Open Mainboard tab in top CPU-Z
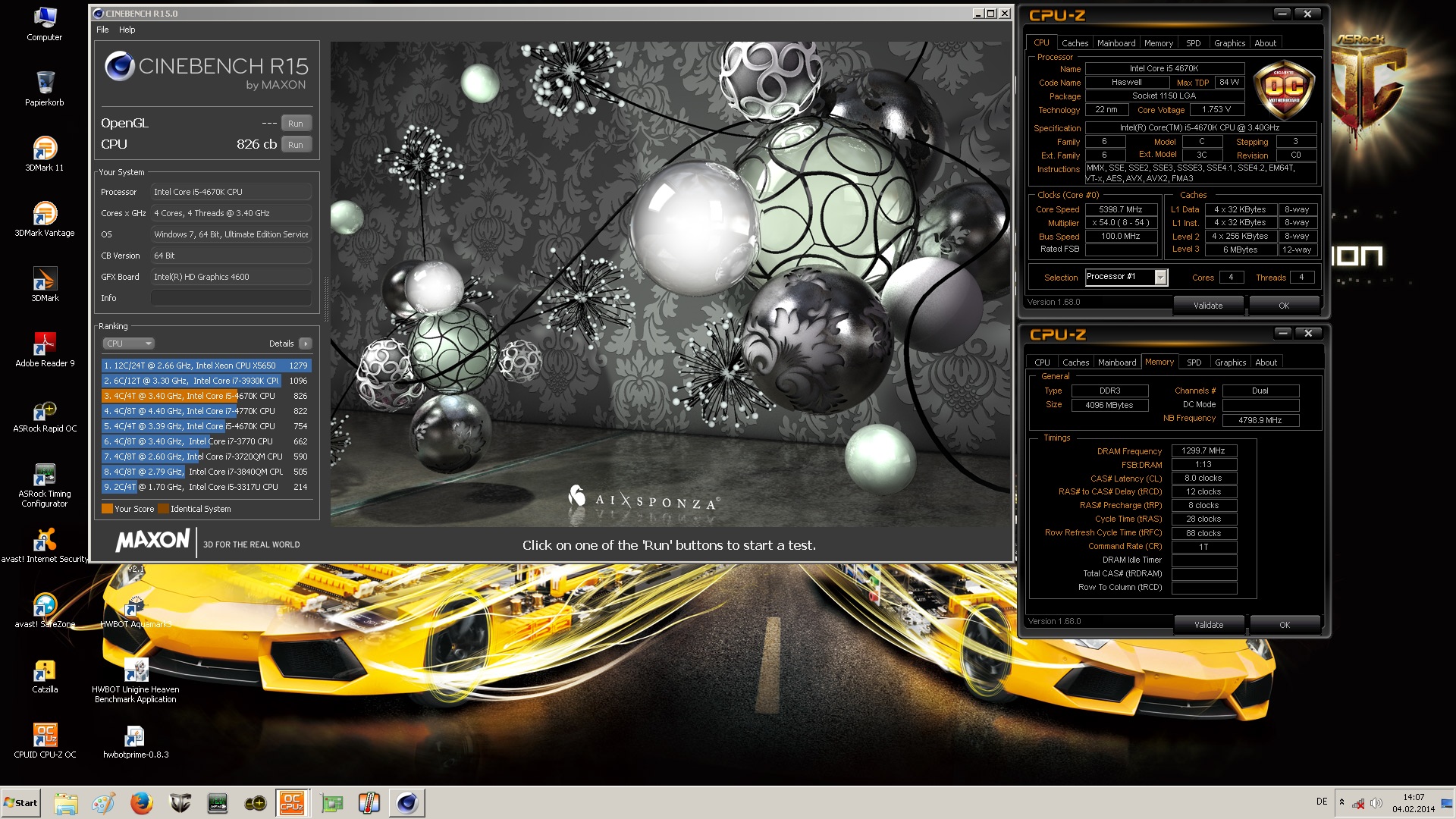Viewport: 1456px width, 819px height. pyautogui.click(x=1116, y=43)
